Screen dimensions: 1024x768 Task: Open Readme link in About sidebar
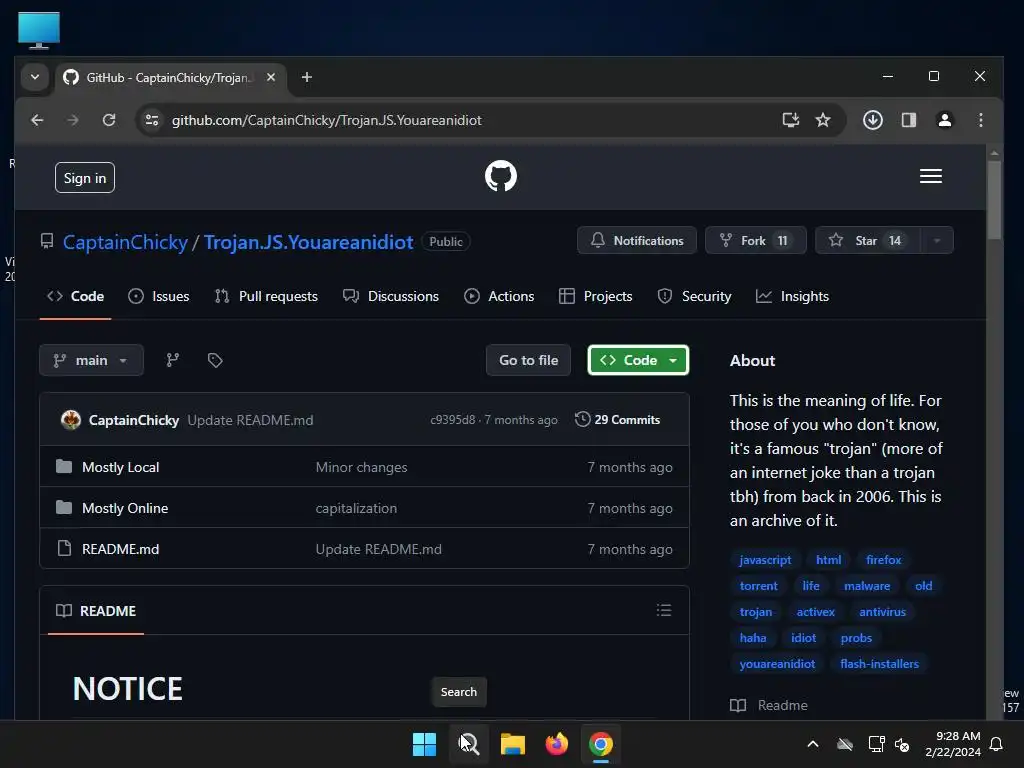[x=769, y=705]
